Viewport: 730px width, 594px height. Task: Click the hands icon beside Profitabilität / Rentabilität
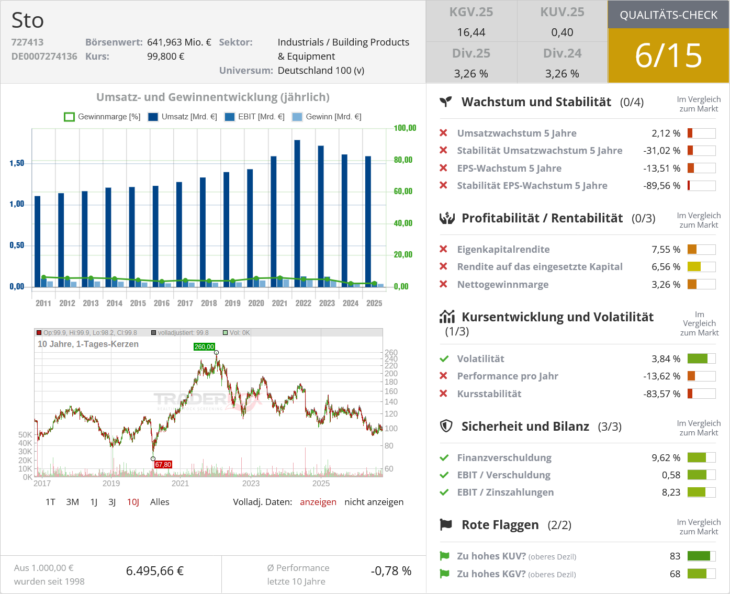(x=446, y=218)
